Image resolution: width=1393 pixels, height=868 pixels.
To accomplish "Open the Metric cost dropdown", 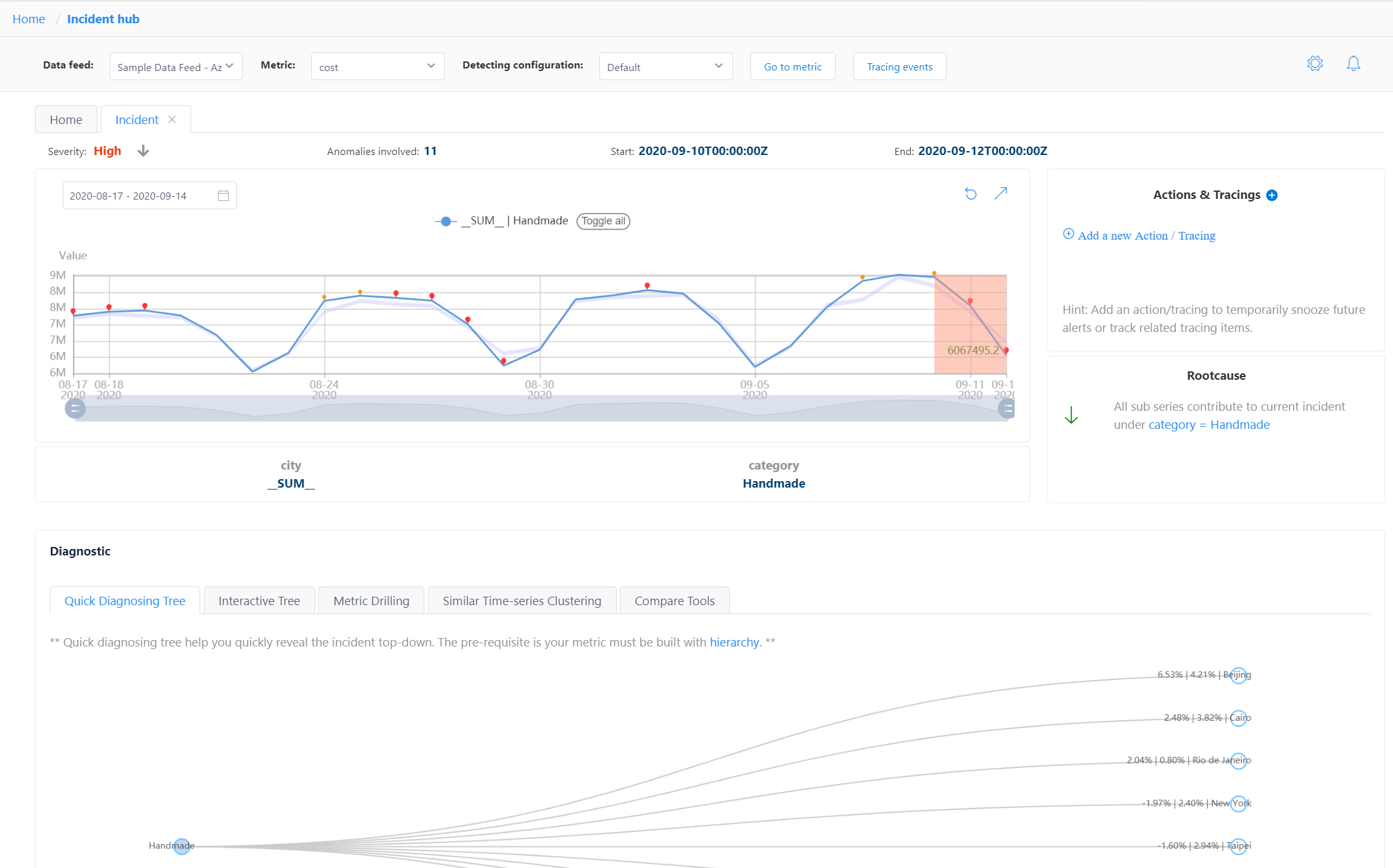I will pyautogui.click(x=377, y=67).
